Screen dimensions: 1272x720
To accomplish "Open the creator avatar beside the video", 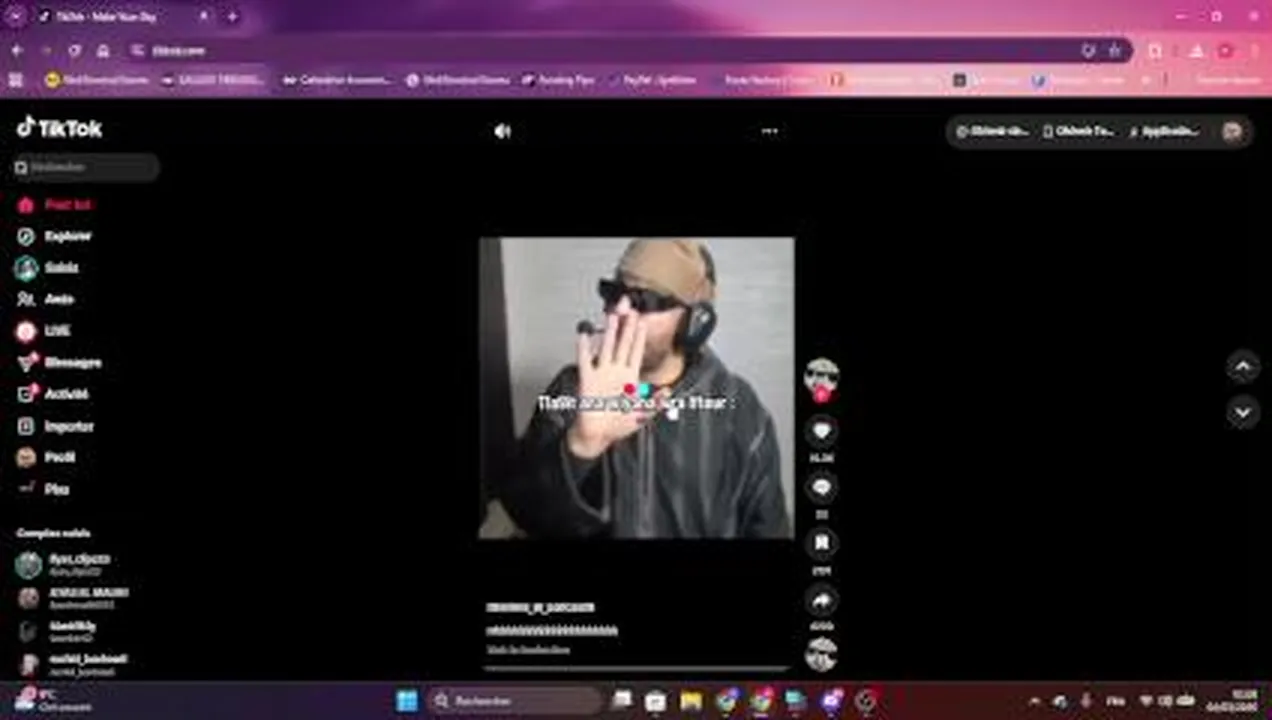I will (821, 375).
